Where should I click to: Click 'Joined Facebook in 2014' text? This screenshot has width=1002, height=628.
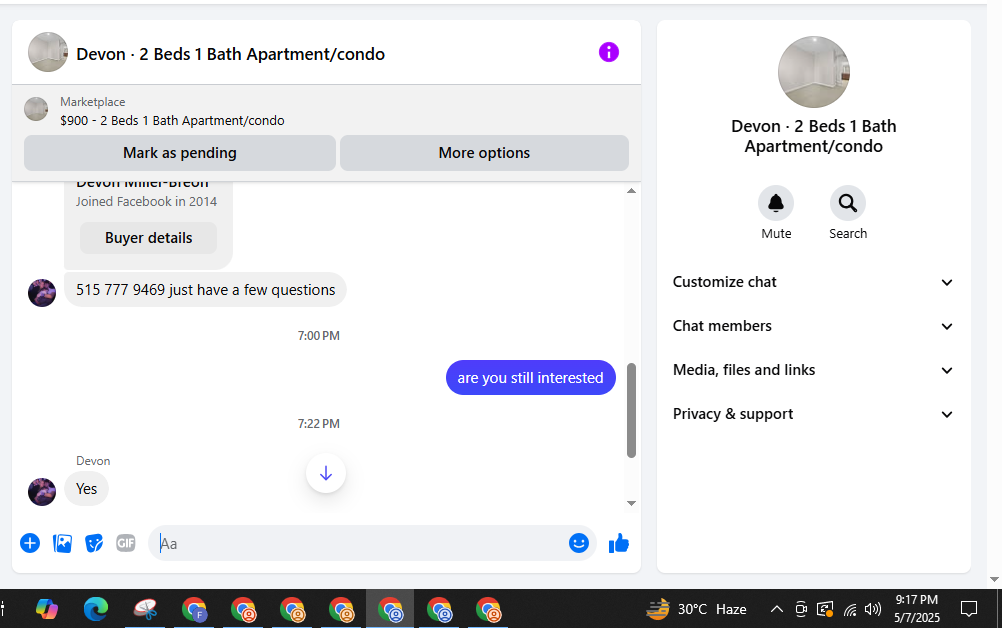click(146, 201)
